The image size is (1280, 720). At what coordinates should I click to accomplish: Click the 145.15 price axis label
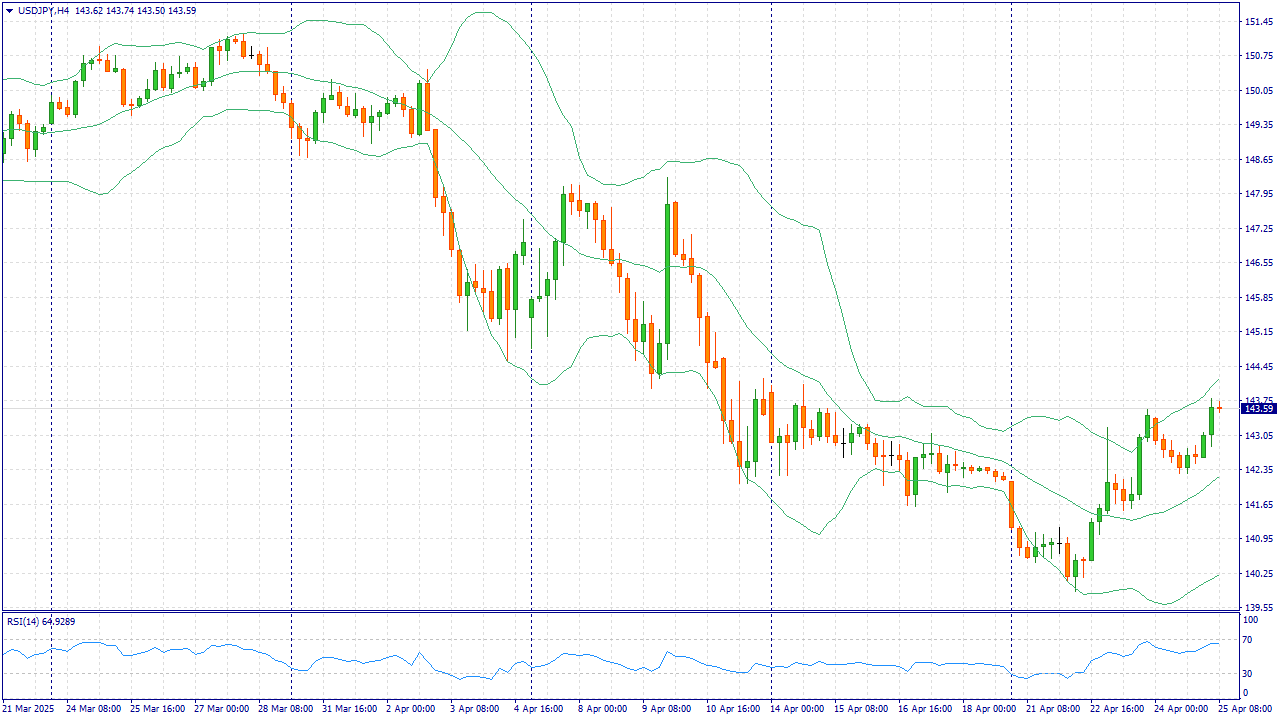coord(1257,331)
